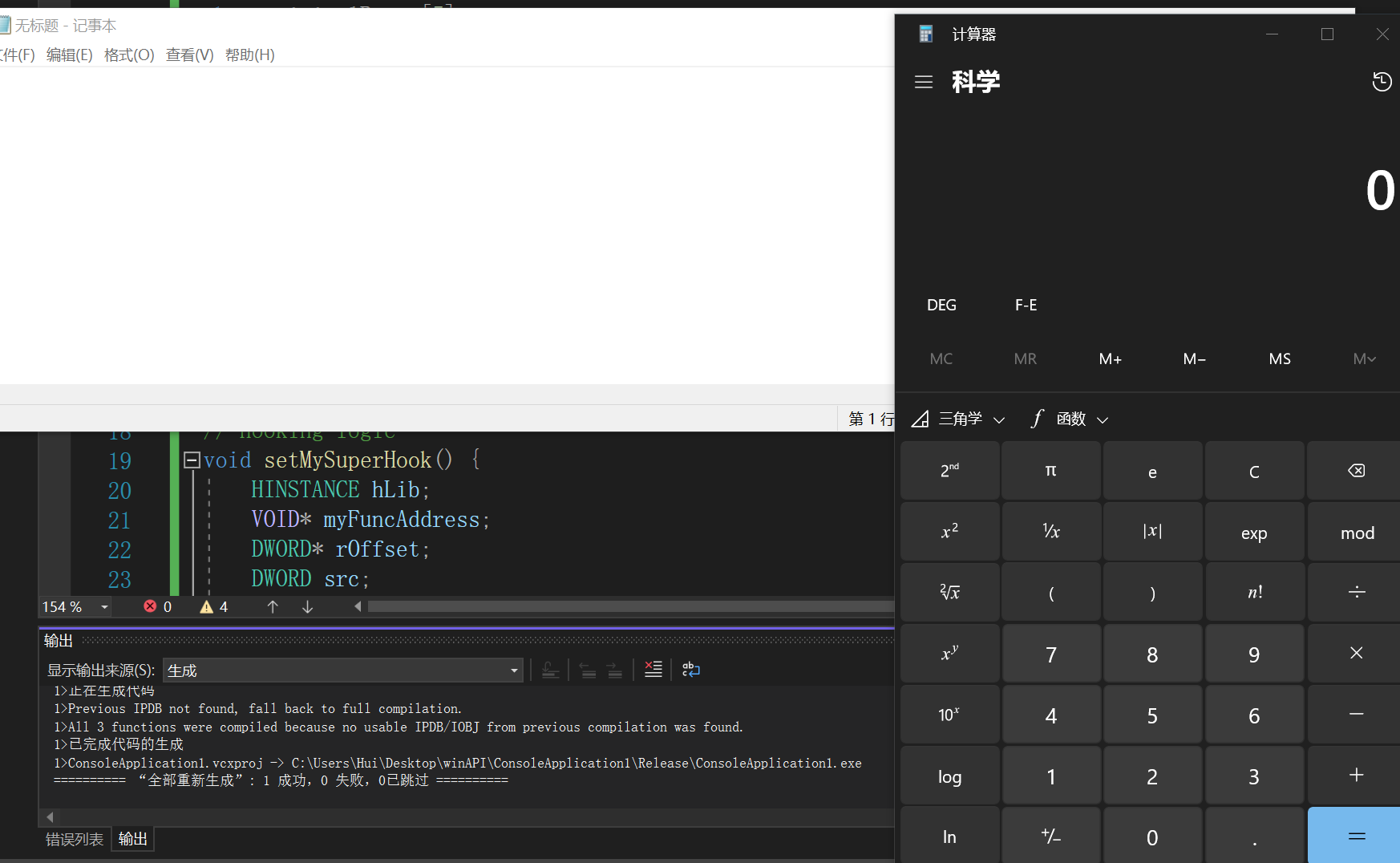Toggle F-E scientific notation
1400x863 pixels.
coord(1026,305)
